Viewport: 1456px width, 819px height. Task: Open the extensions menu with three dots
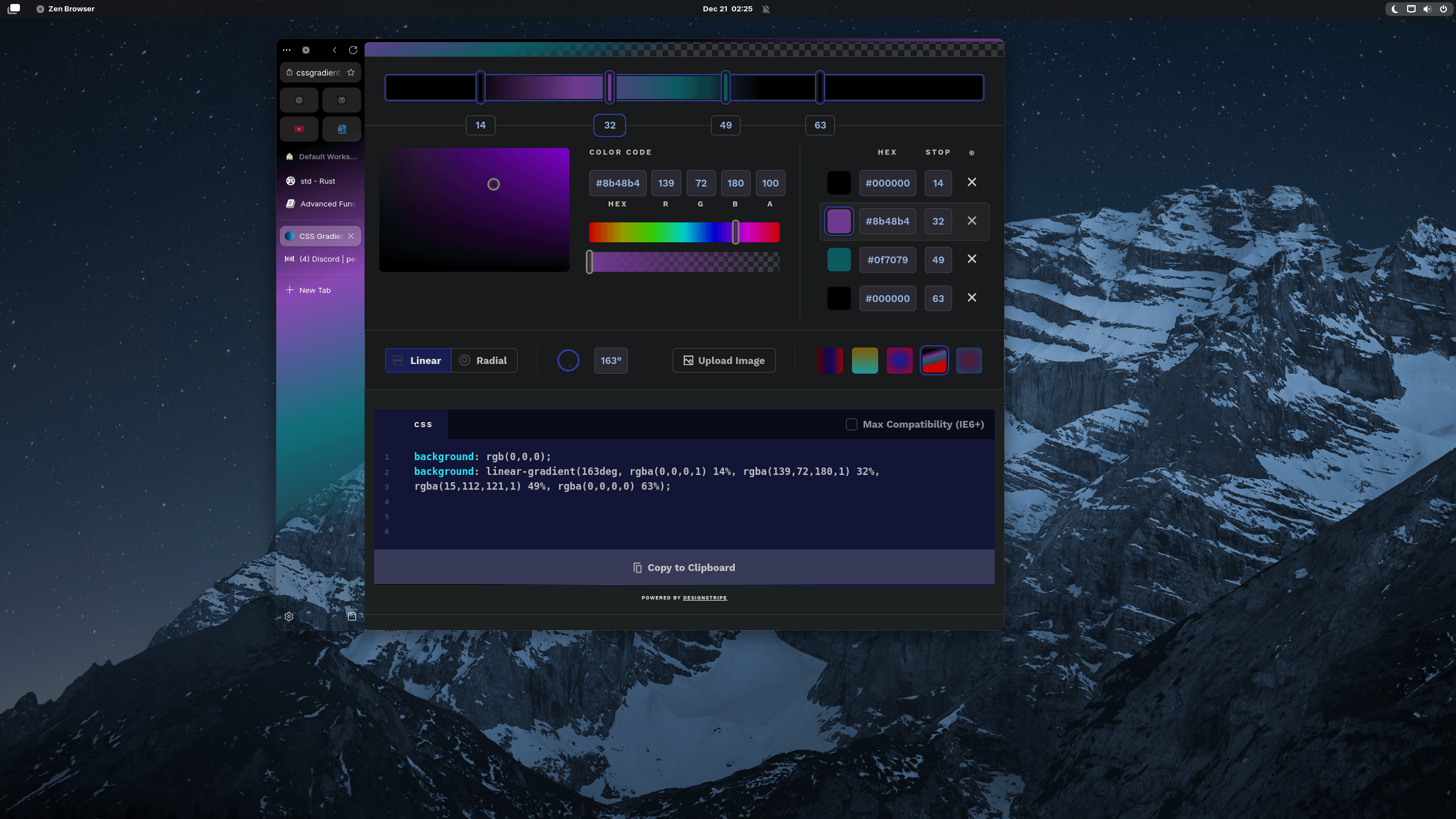pyautogui.click(x=287, y=50)
